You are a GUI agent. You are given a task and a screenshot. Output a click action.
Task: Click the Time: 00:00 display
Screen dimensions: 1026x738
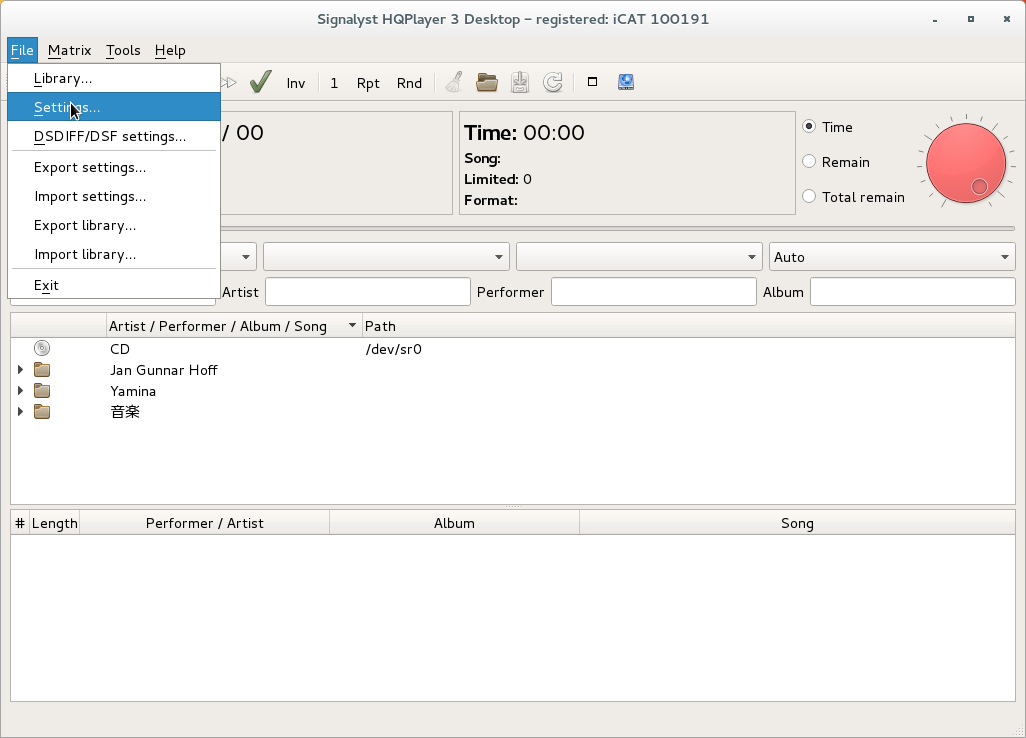point(524,133)
